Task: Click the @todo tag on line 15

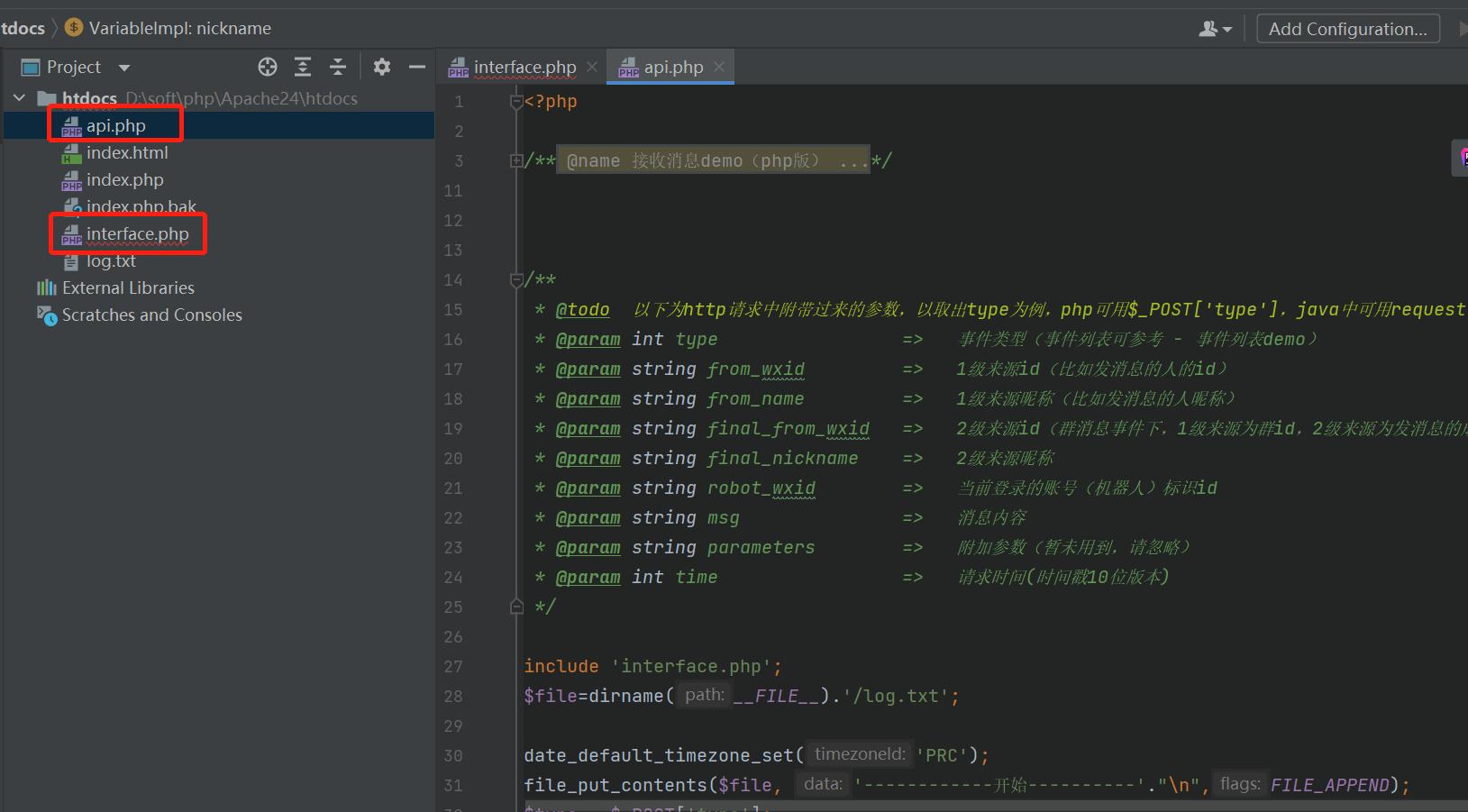Action: click(x=582, y=310)
